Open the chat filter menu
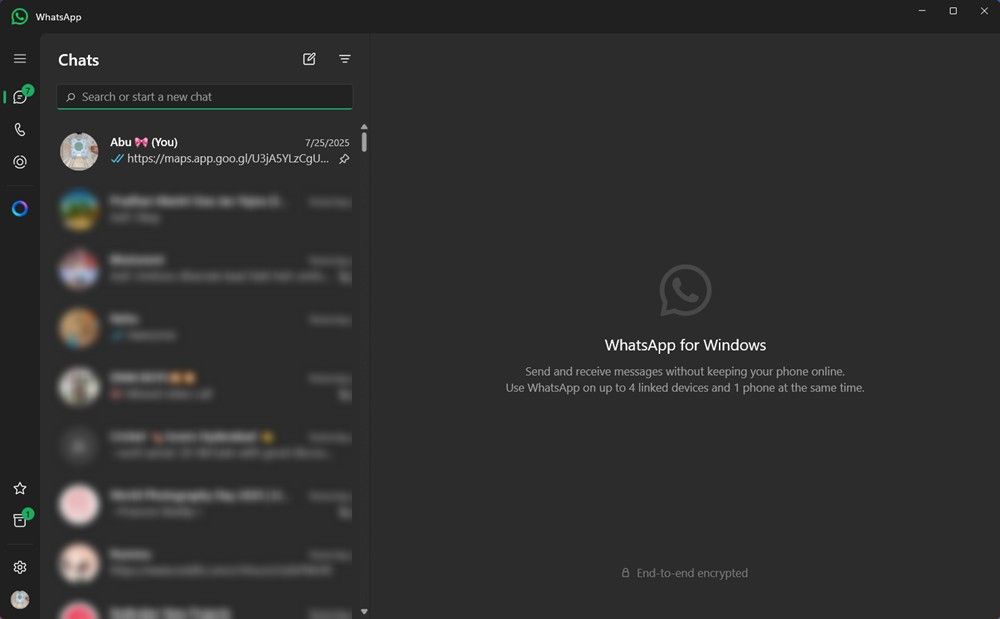Screen dimensions: 1000x619 (x=345, y=59)
